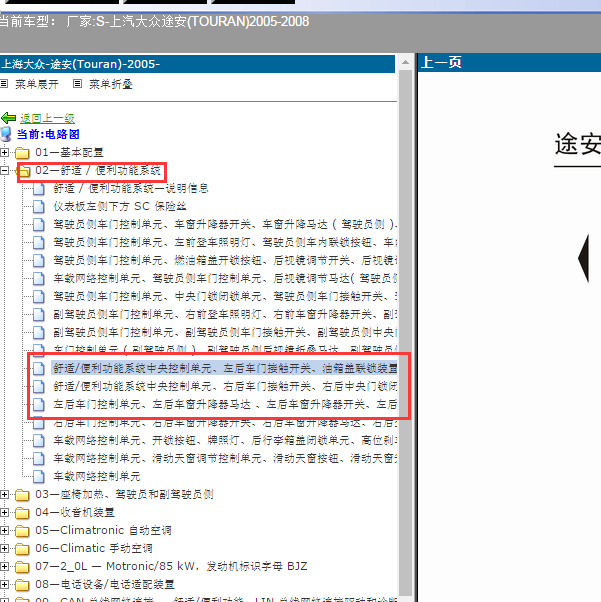Click the 菜单展开 button
Viewport: 601px width, 602px height.
pyautogui.click(x=37, y=84)
